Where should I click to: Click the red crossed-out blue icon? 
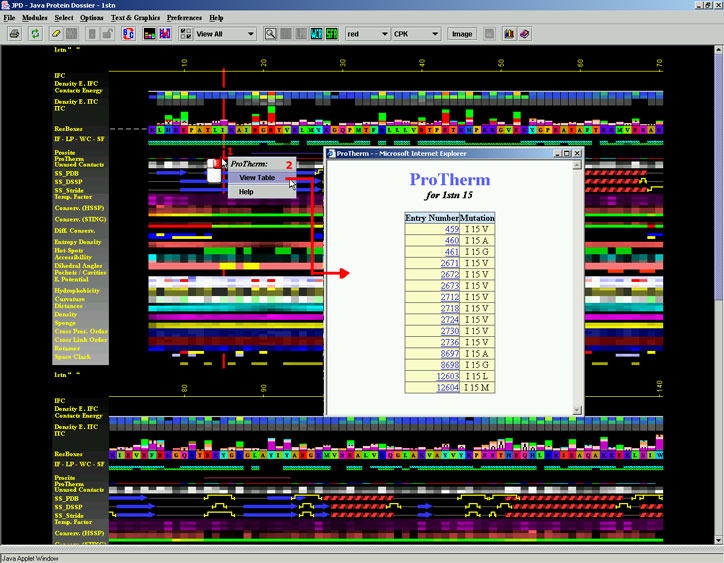click(x=165, y=34)
